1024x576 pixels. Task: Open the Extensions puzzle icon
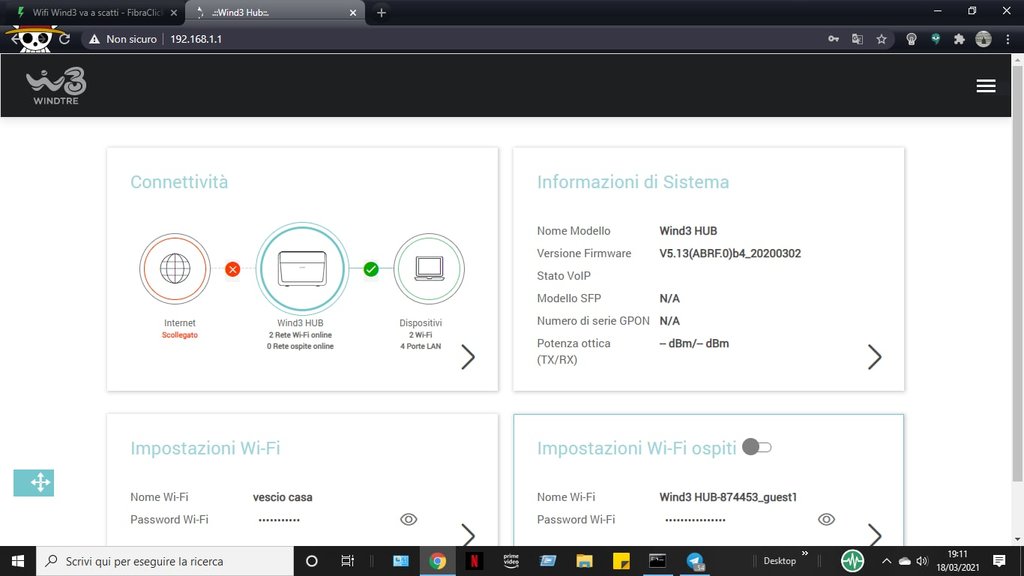[x=959, y=39]
